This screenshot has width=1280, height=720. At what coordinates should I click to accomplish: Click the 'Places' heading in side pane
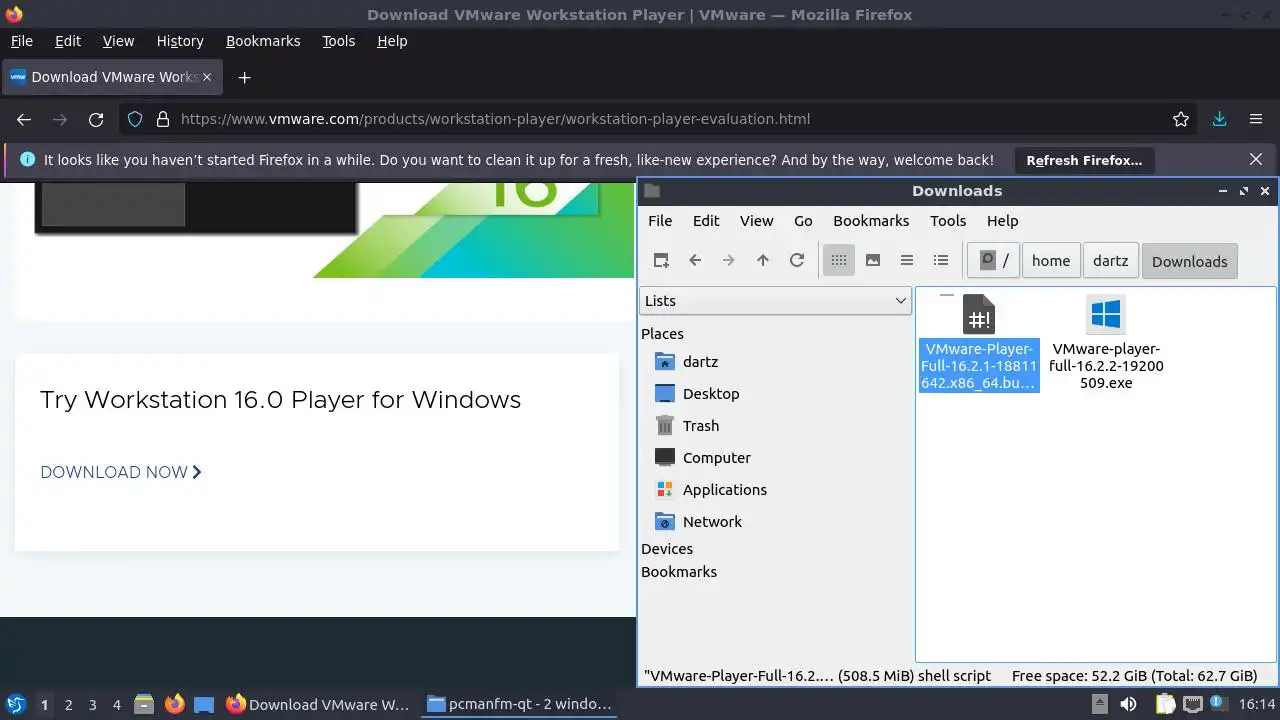pyautogui.click(x=662, y=334)
